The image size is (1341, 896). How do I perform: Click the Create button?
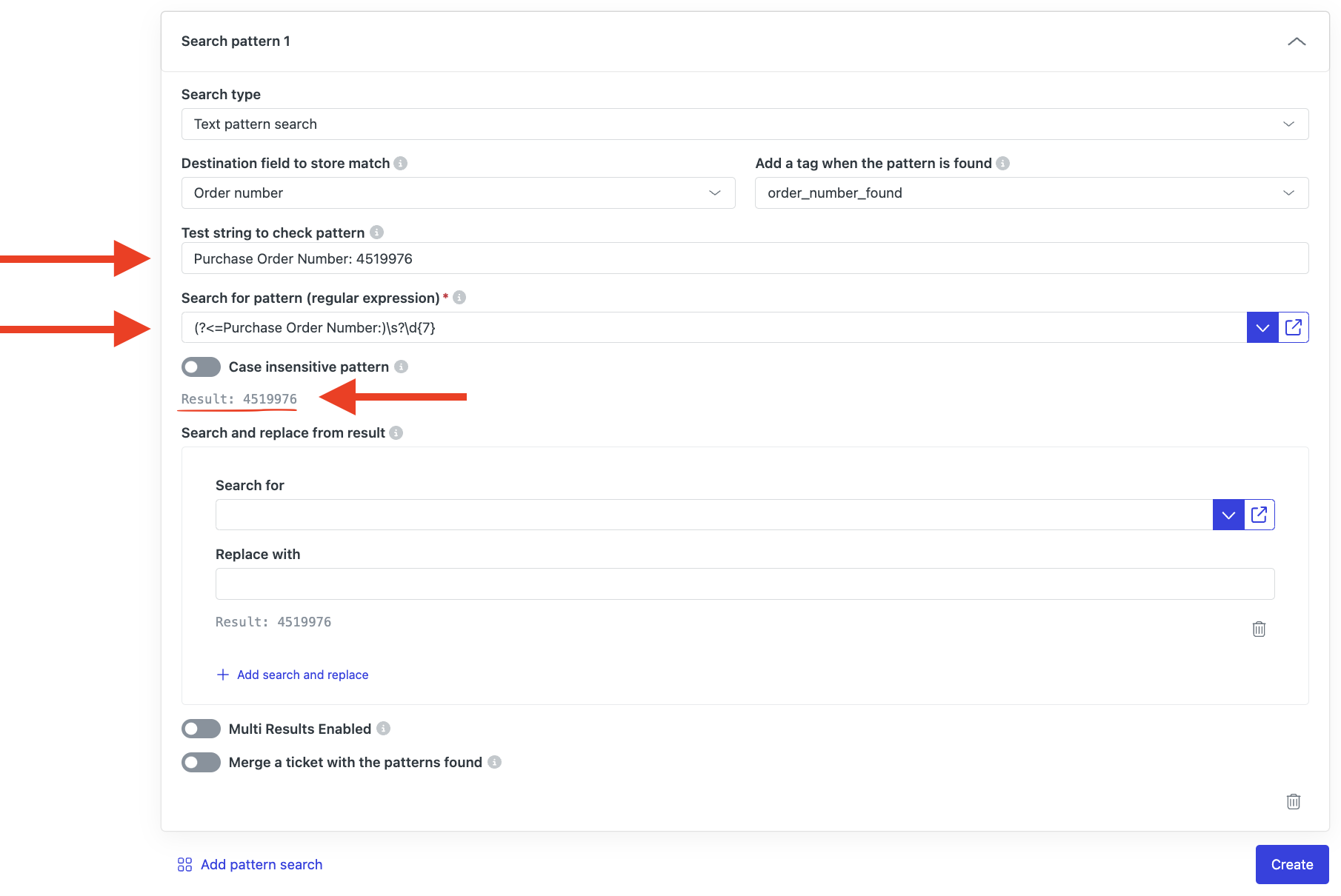coord(1292,864)
